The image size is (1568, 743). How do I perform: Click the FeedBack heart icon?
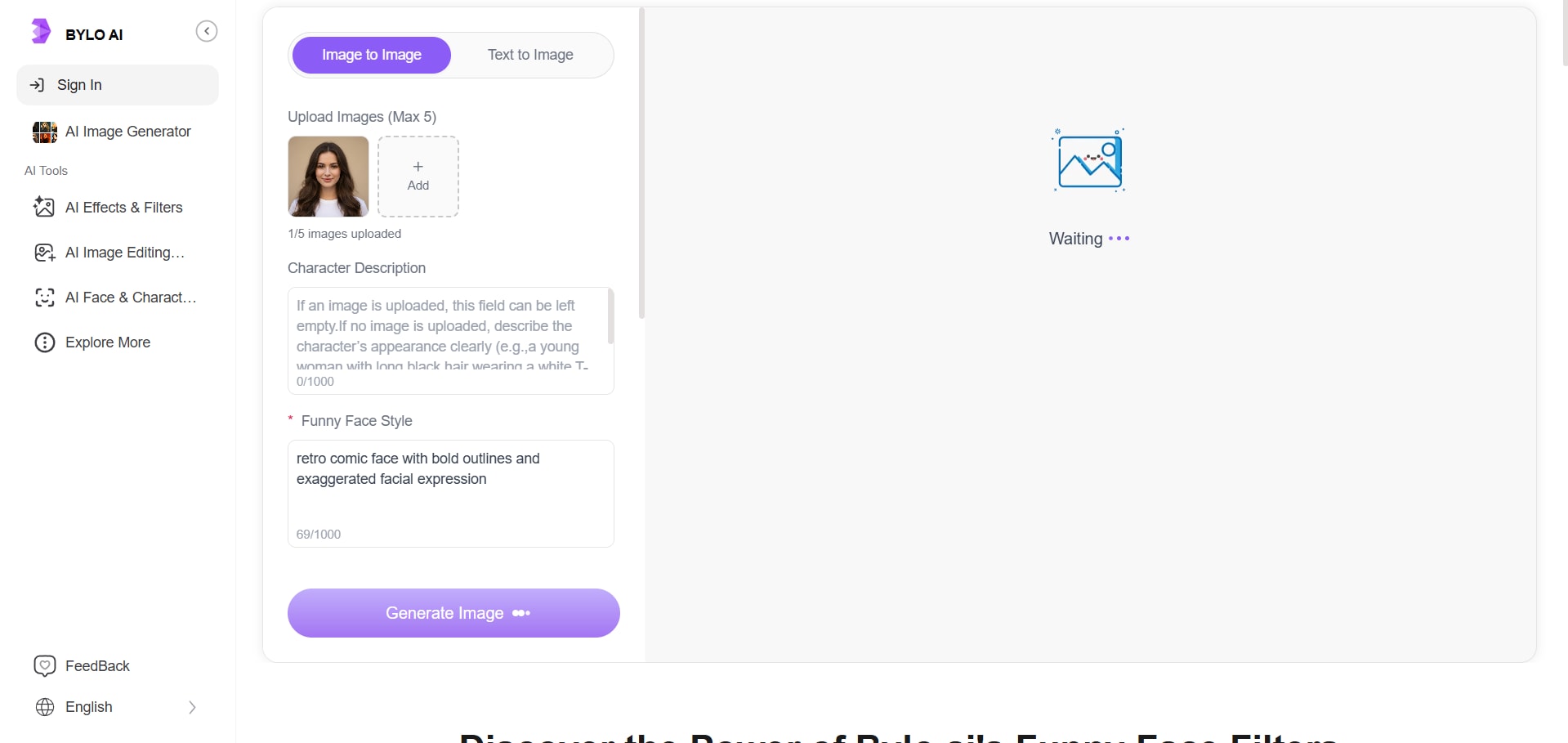[44, 666]
